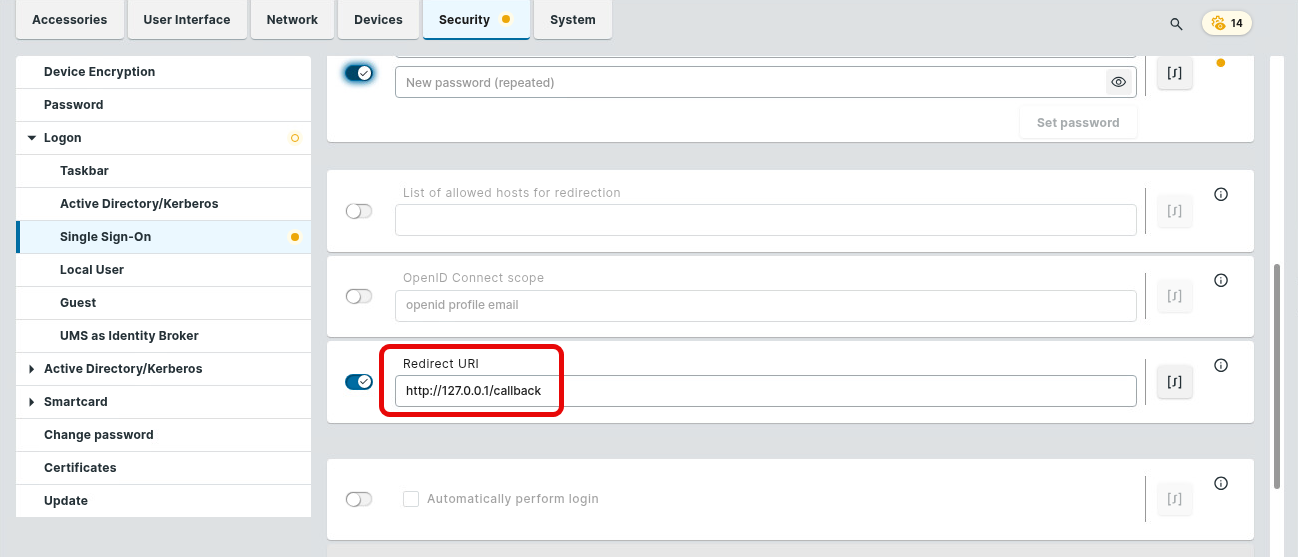Click the search magnifier icon
This screenshot has width=1298, height=557.
click(1176, 23)
